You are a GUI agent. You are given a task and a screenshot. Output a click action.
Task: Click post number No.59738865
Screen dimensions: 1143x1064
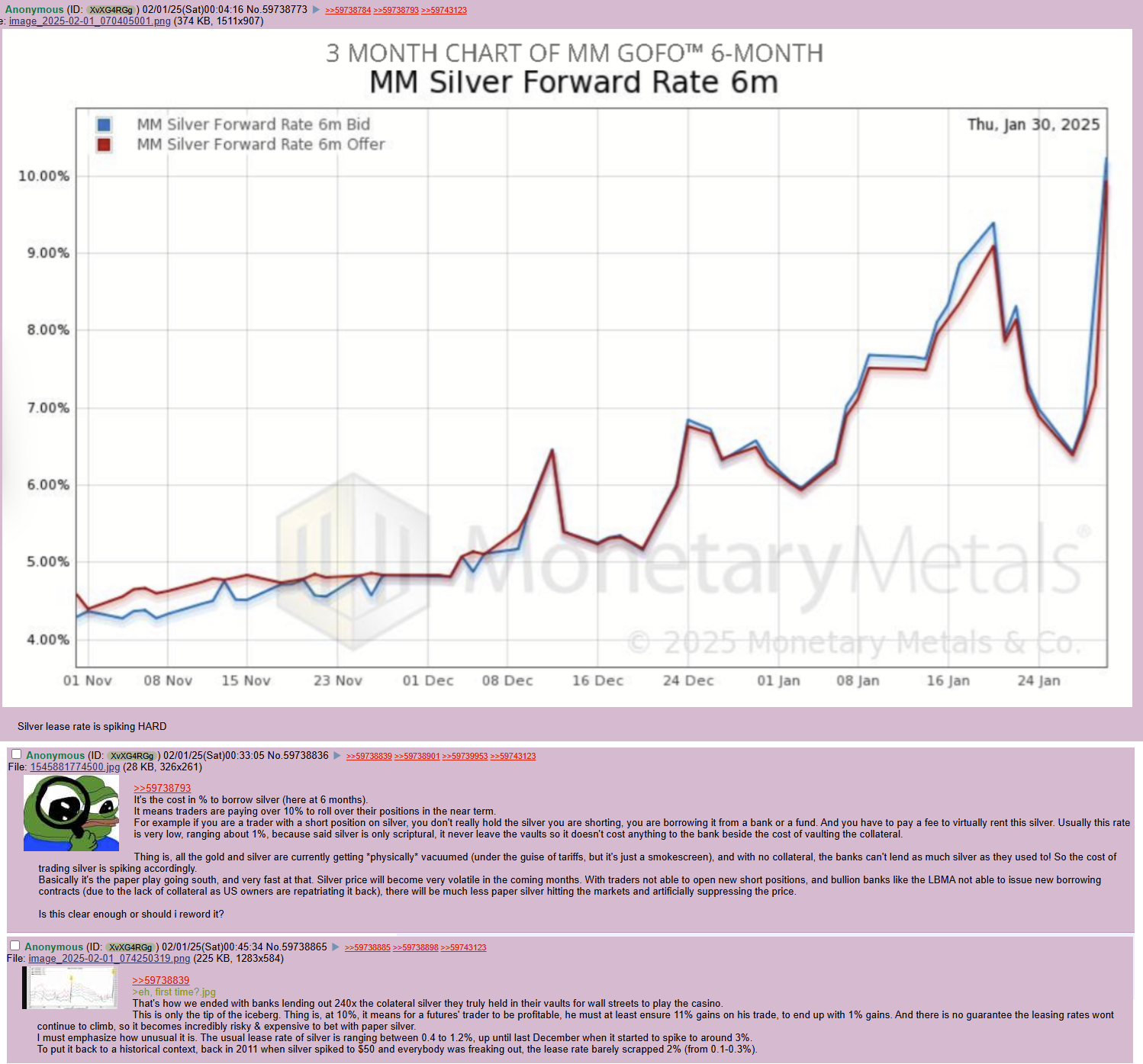pyautogui.click(x=297, y=947)
